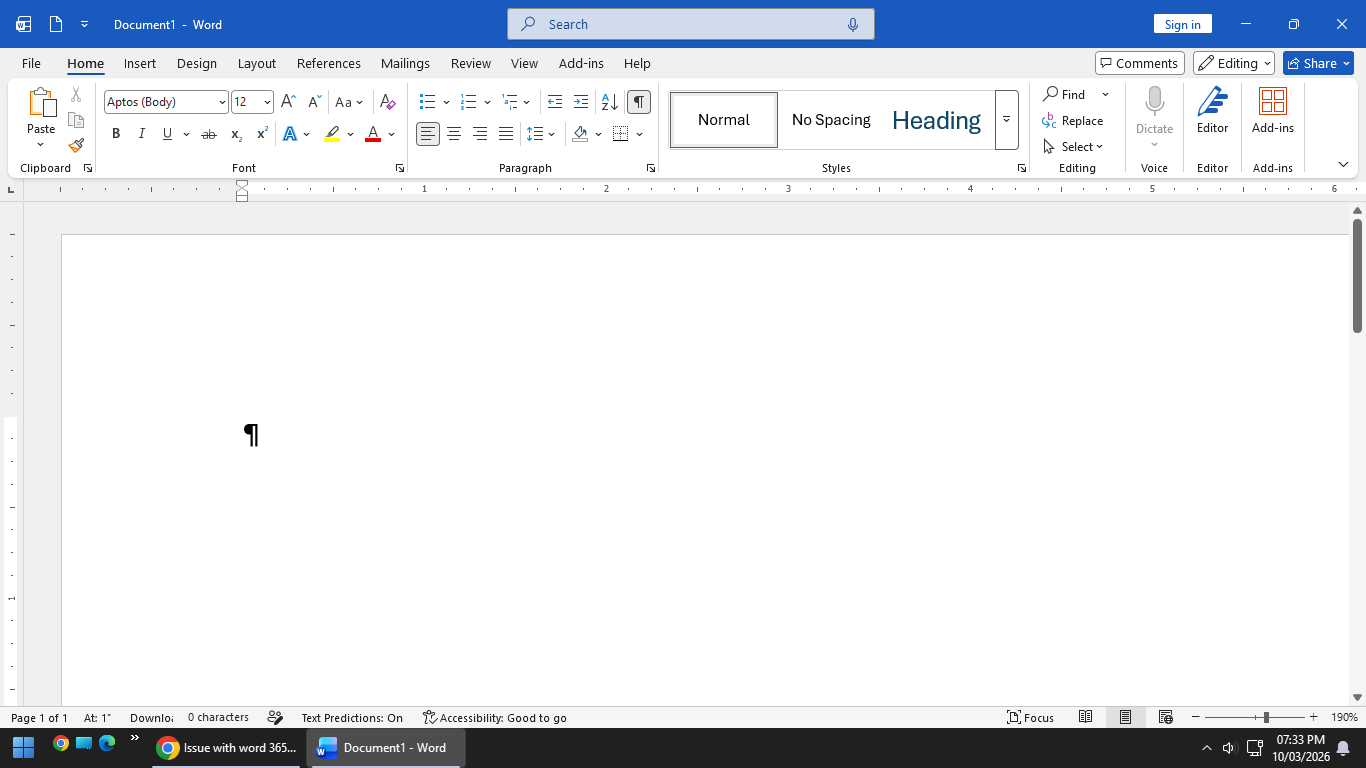Increase font size with the grow font icon
Viewport: 1366px width, 768px height.
pyautogui.click(x=288, y=102)
